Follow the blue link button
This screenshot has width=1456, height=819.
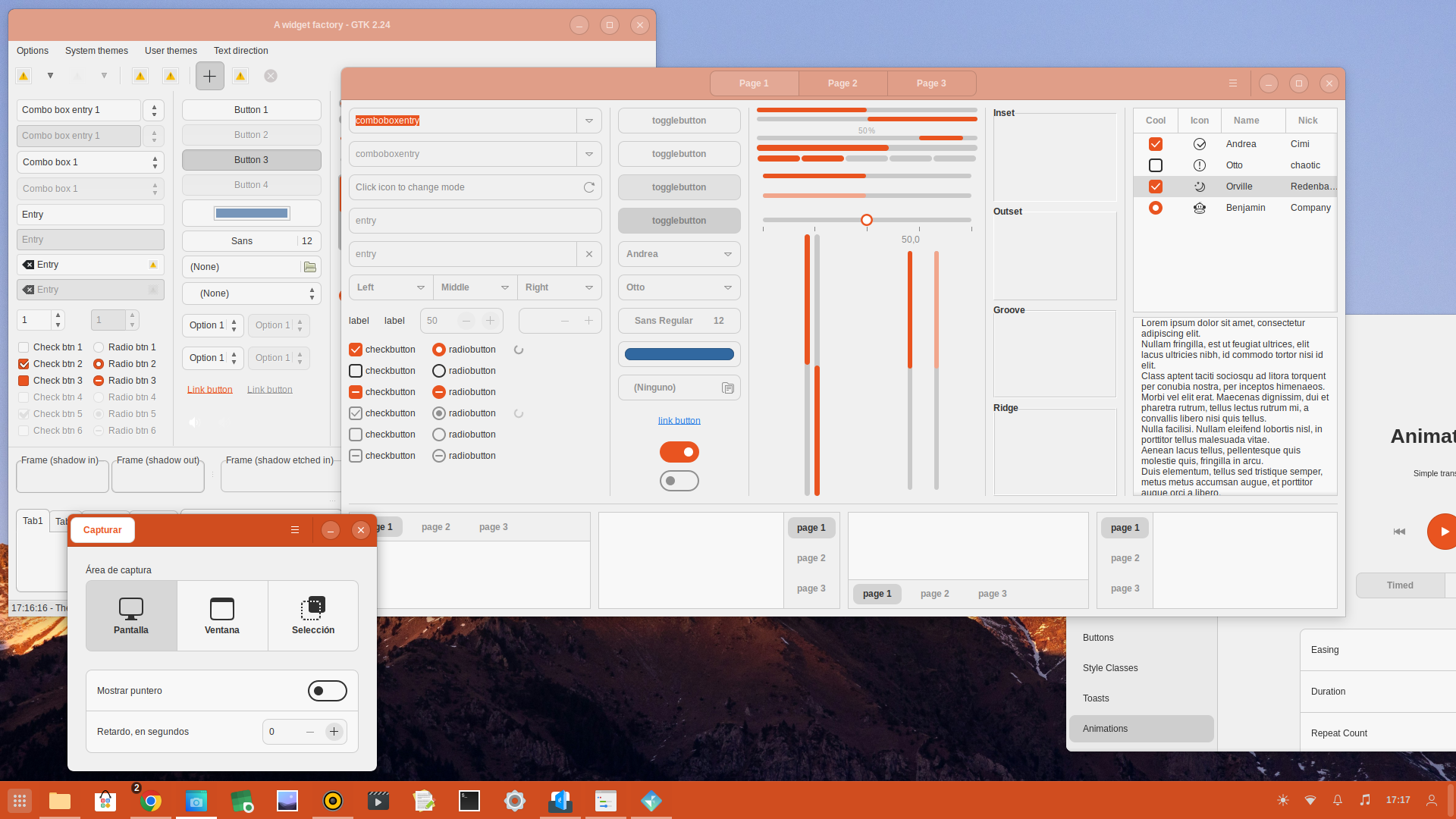[679, 421]
